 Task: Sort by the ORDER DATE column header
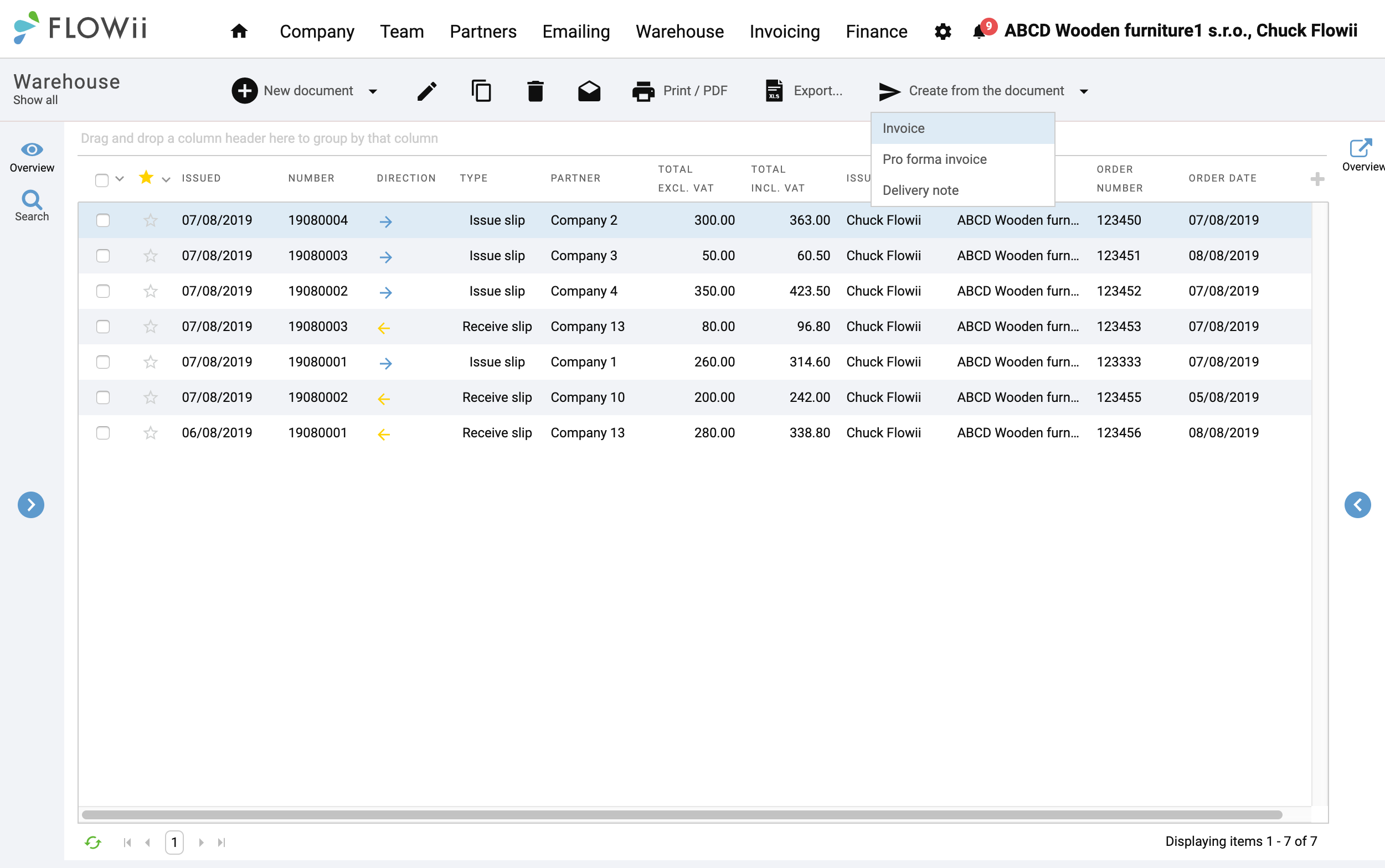1223,178
